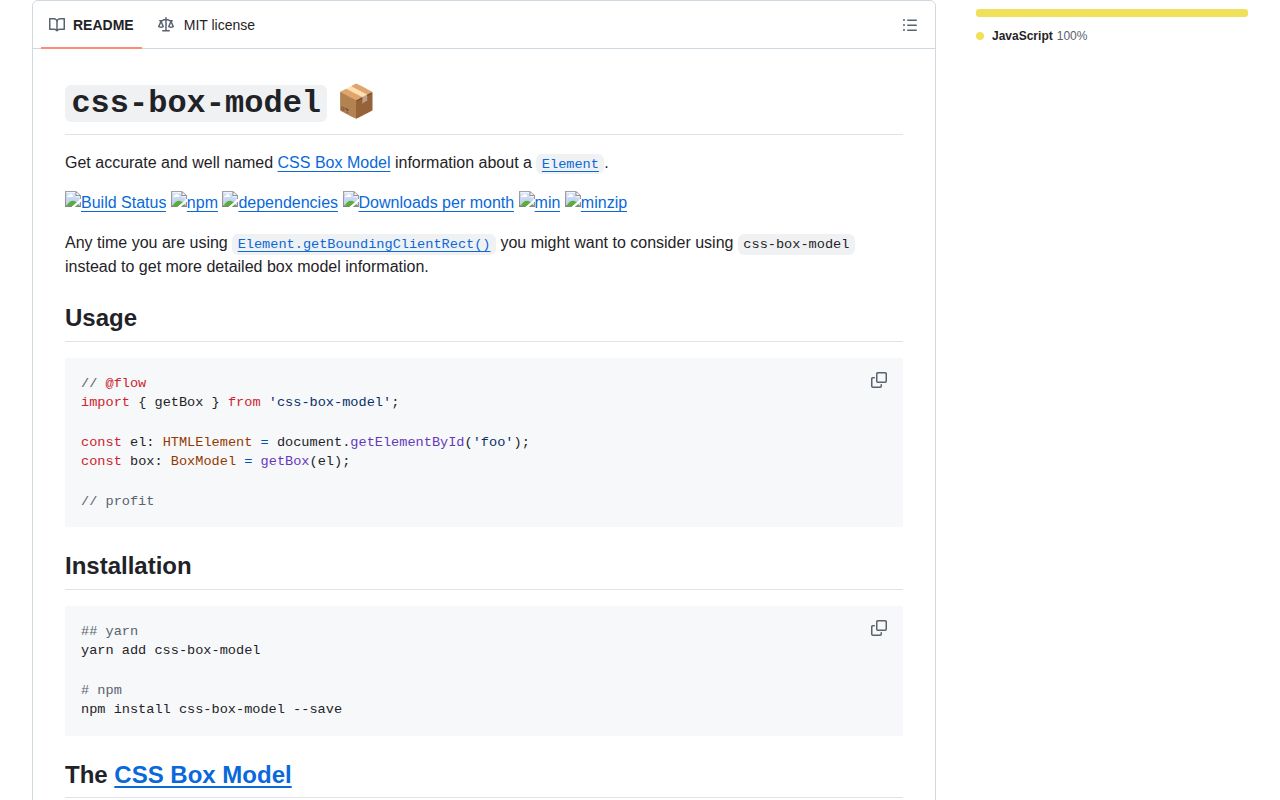Follow the Element.getBoundingClientRect() link
This screenshot has height=800, width=1280.
(364, 244)
